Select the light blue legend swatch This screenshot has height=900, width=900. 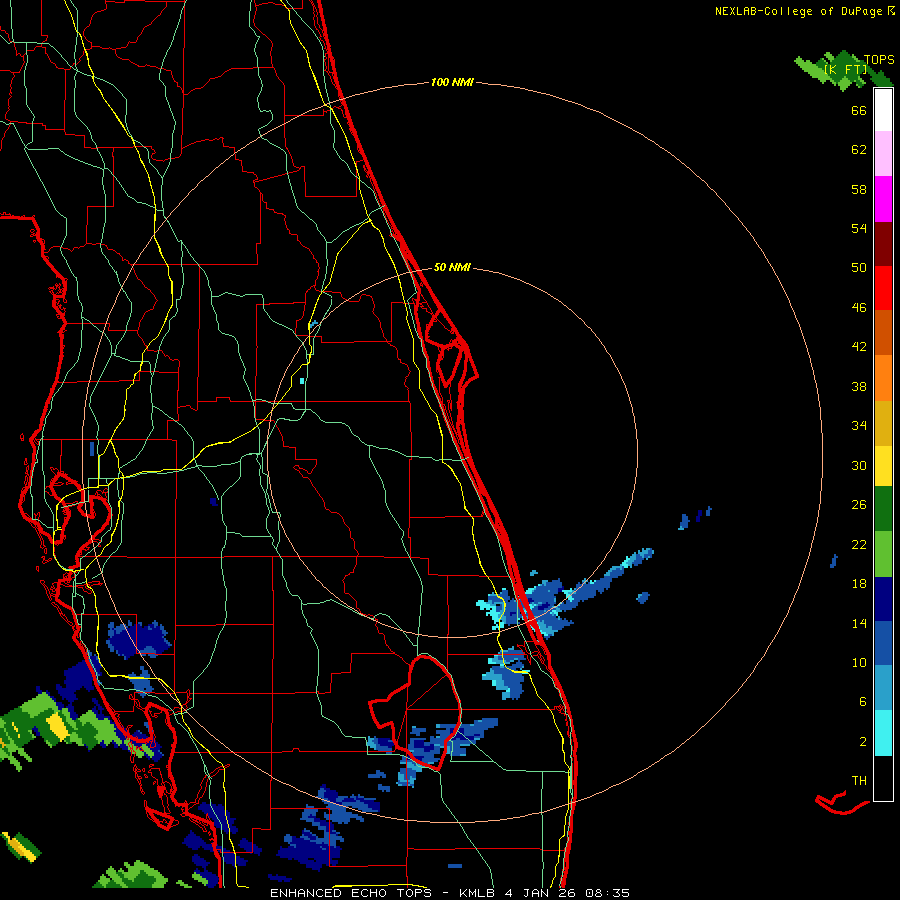pos(883,689)
